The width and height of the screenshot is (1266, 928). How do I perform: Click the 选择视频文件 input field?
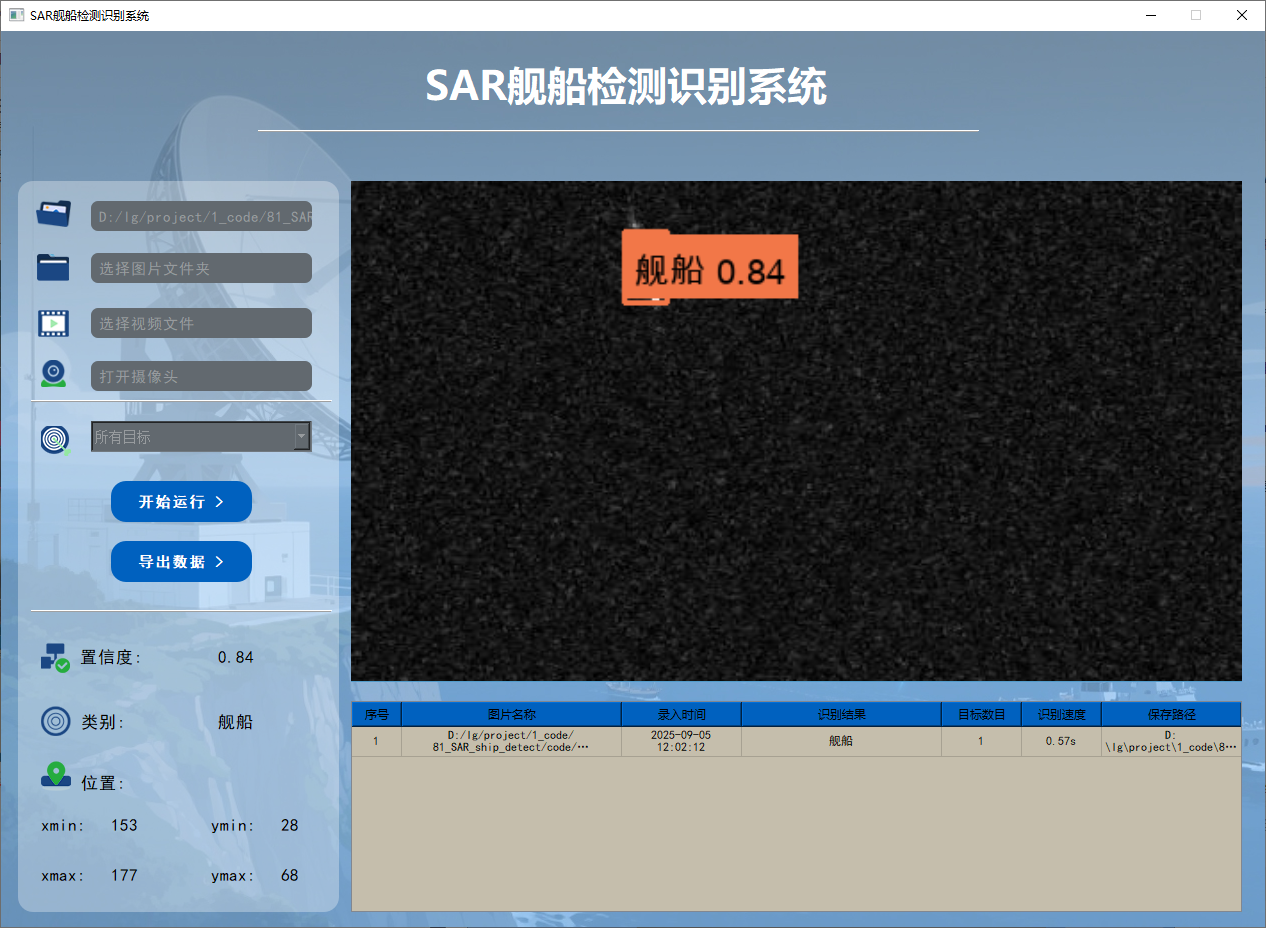[201, 323]
